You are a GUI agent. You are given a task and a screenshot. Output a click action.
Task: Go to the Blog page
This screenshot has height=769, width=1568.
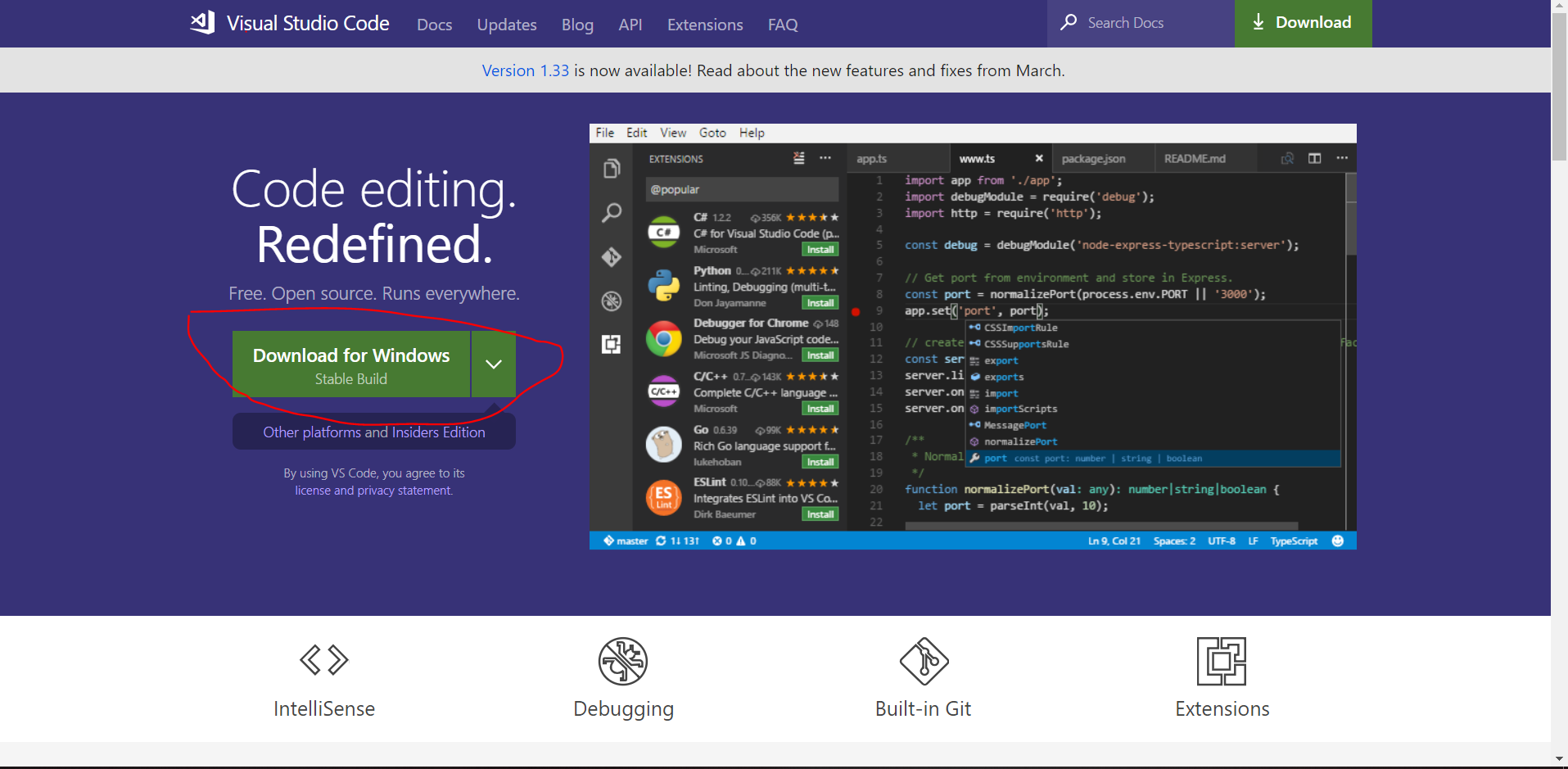pyautogui.click(x=577, y=25)
